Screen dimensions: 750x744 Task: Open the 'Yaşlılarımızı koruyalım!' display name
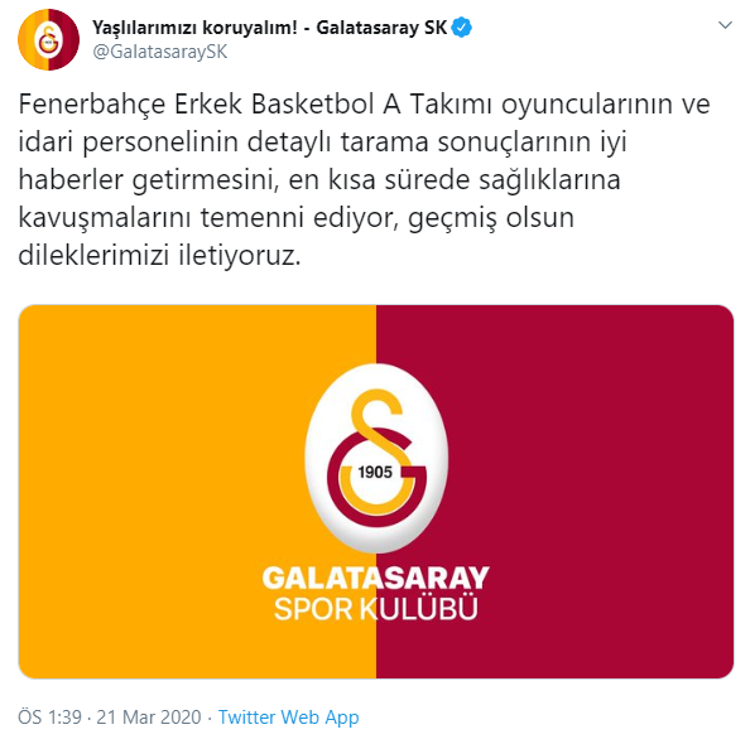[195, 28]
